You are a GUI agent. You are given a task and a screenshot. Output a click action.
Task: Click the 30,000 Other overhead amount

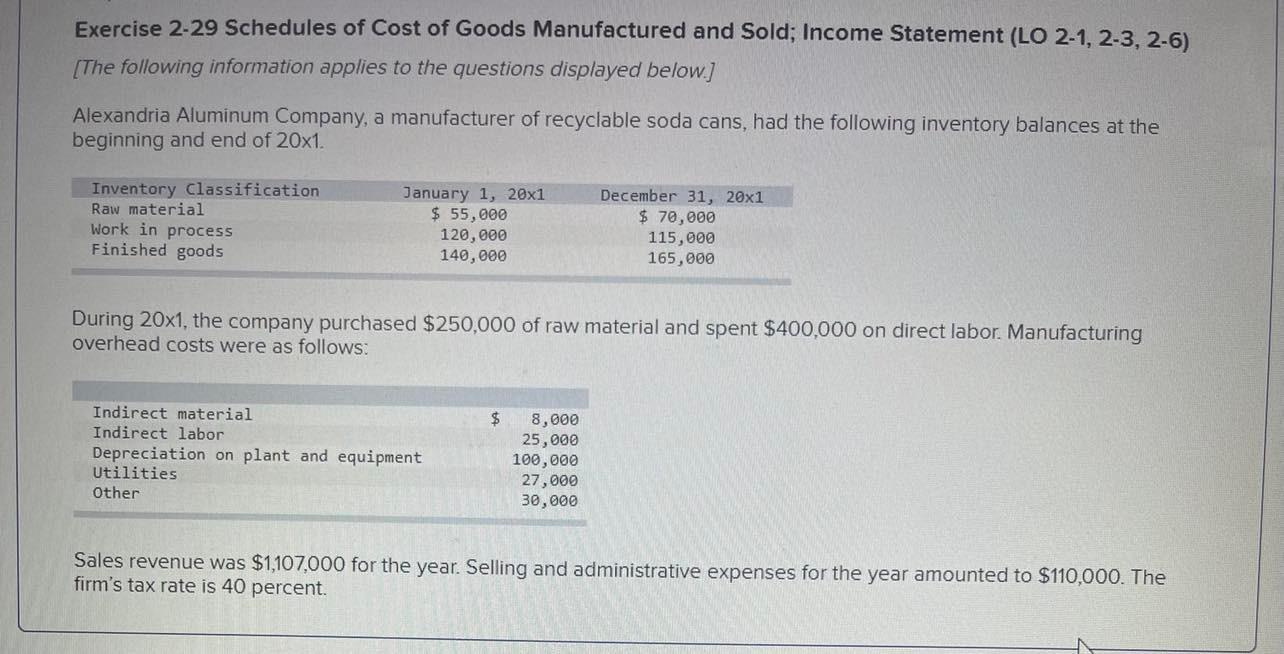click(549, 501)
